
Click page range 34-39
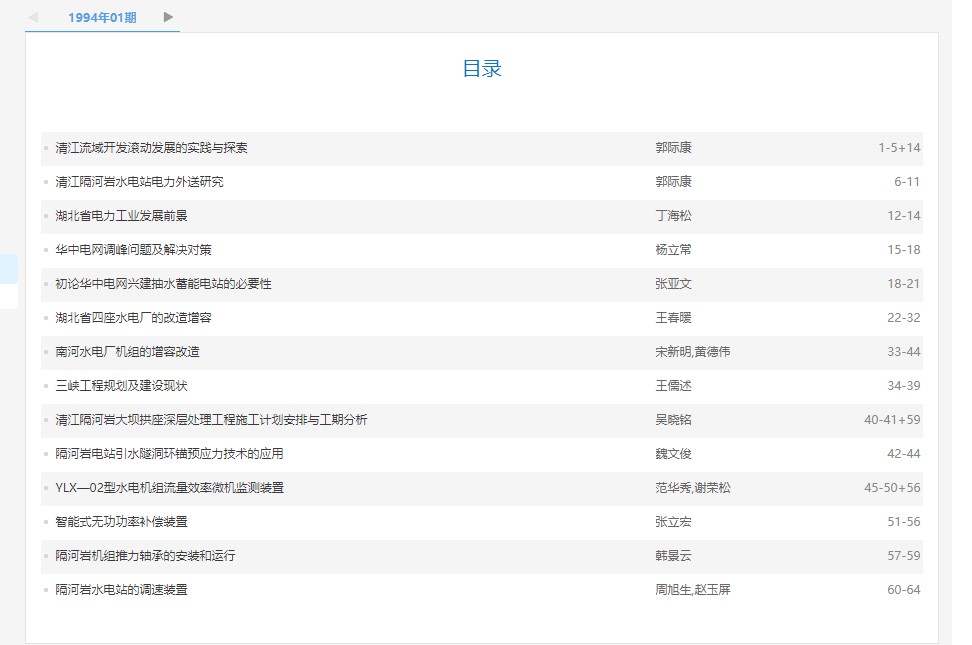904,386
